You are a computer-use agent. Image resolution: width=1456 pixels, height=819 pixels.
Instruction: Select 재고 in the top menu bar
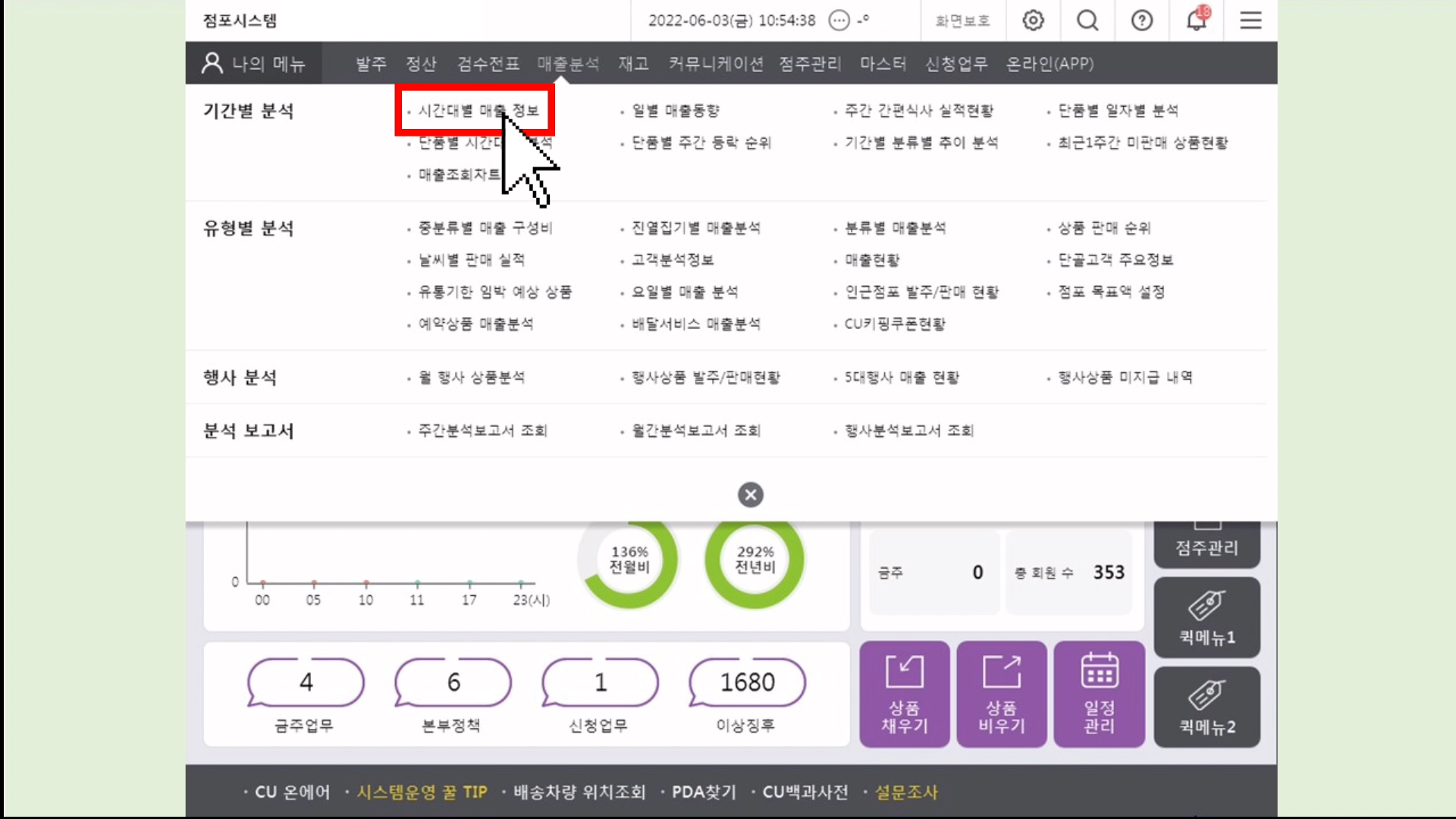(633, 64)
